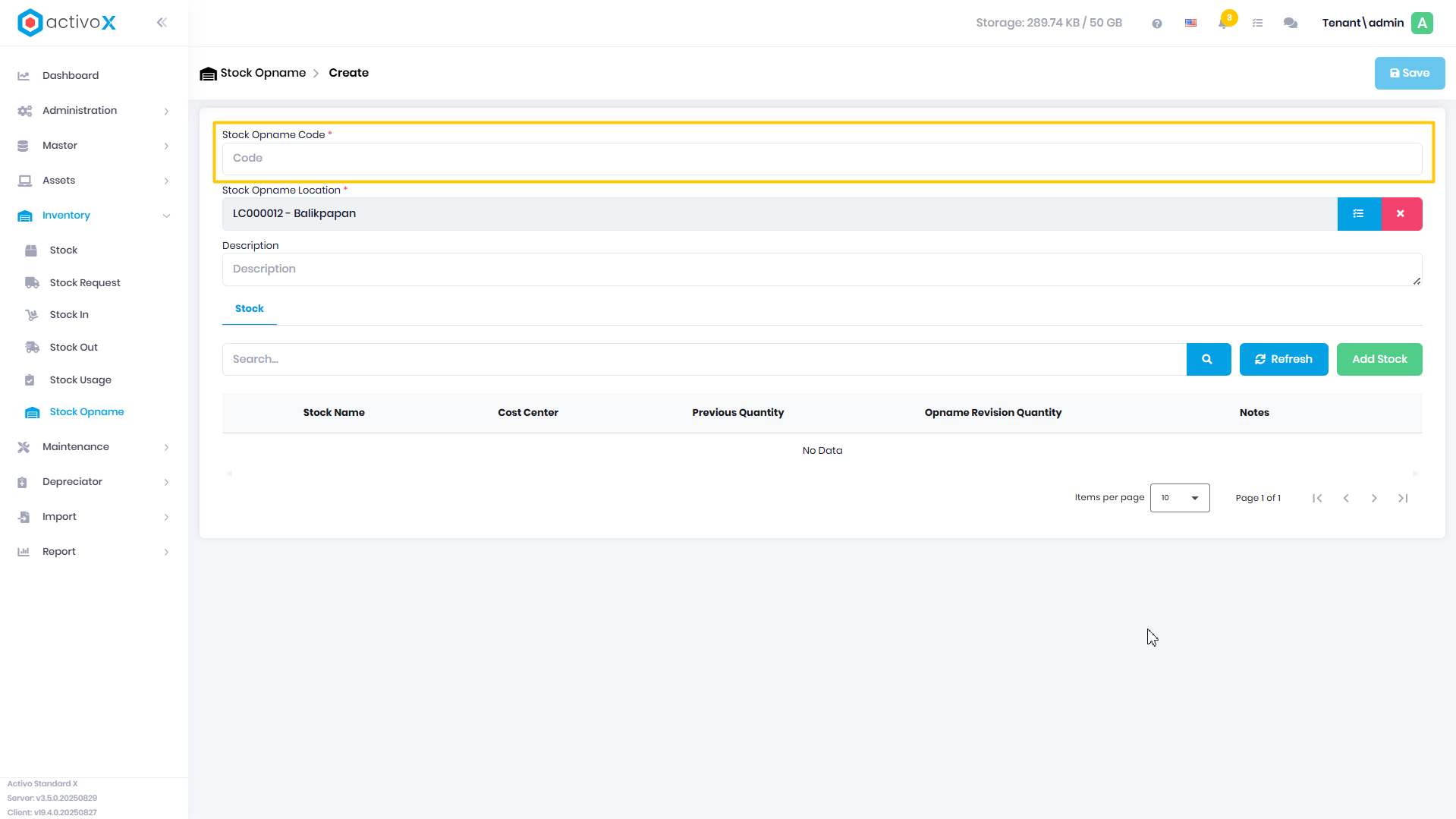
Task: Click the Report bar chart icon
Action: (24, 552)
